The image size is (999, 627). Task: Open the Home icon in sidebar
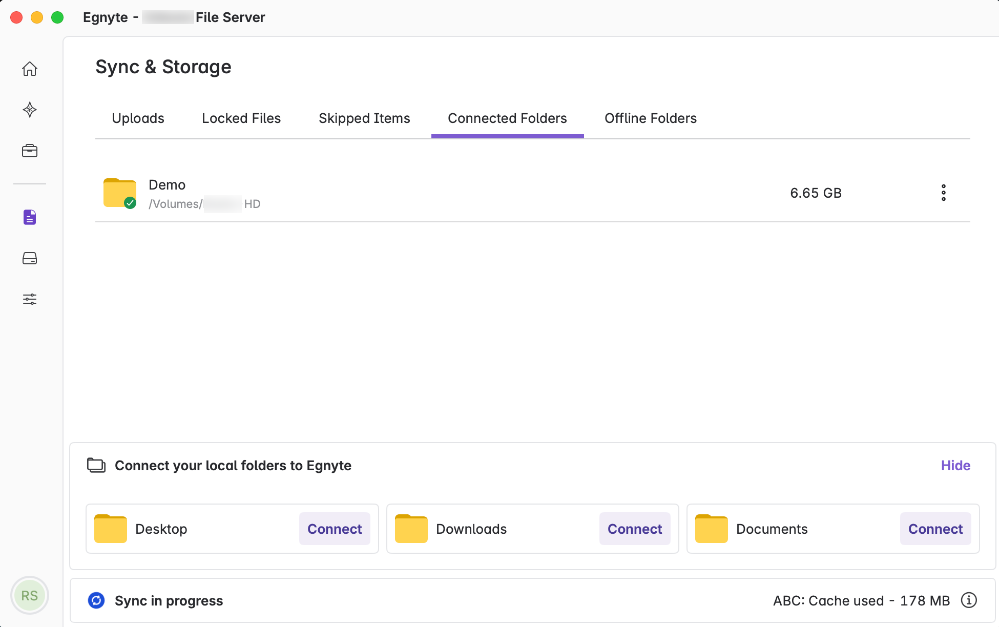point(29,69)
